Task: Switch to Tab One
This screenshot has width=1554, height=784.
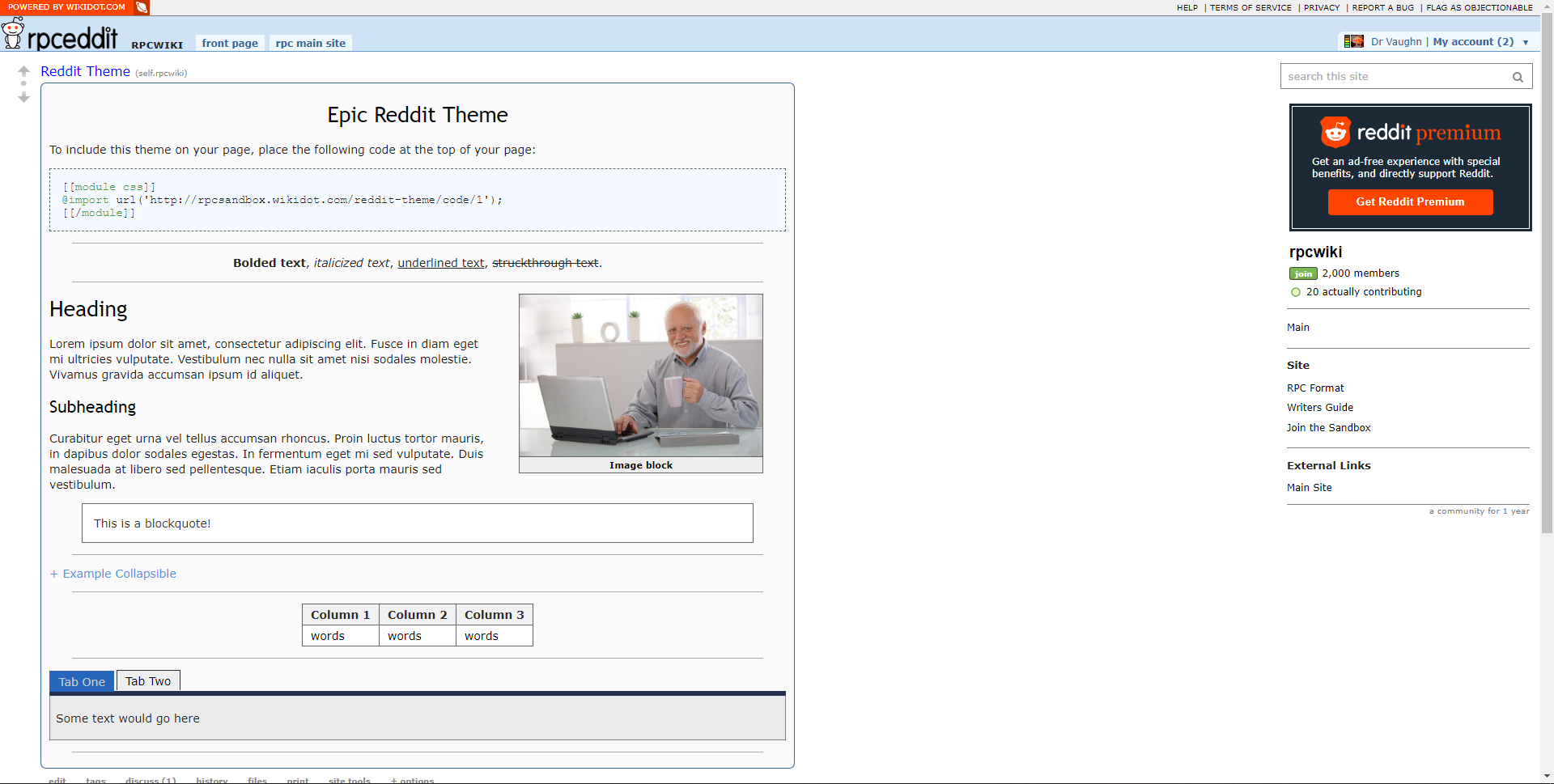Action: pyautogui.click(x=82, y=681)
